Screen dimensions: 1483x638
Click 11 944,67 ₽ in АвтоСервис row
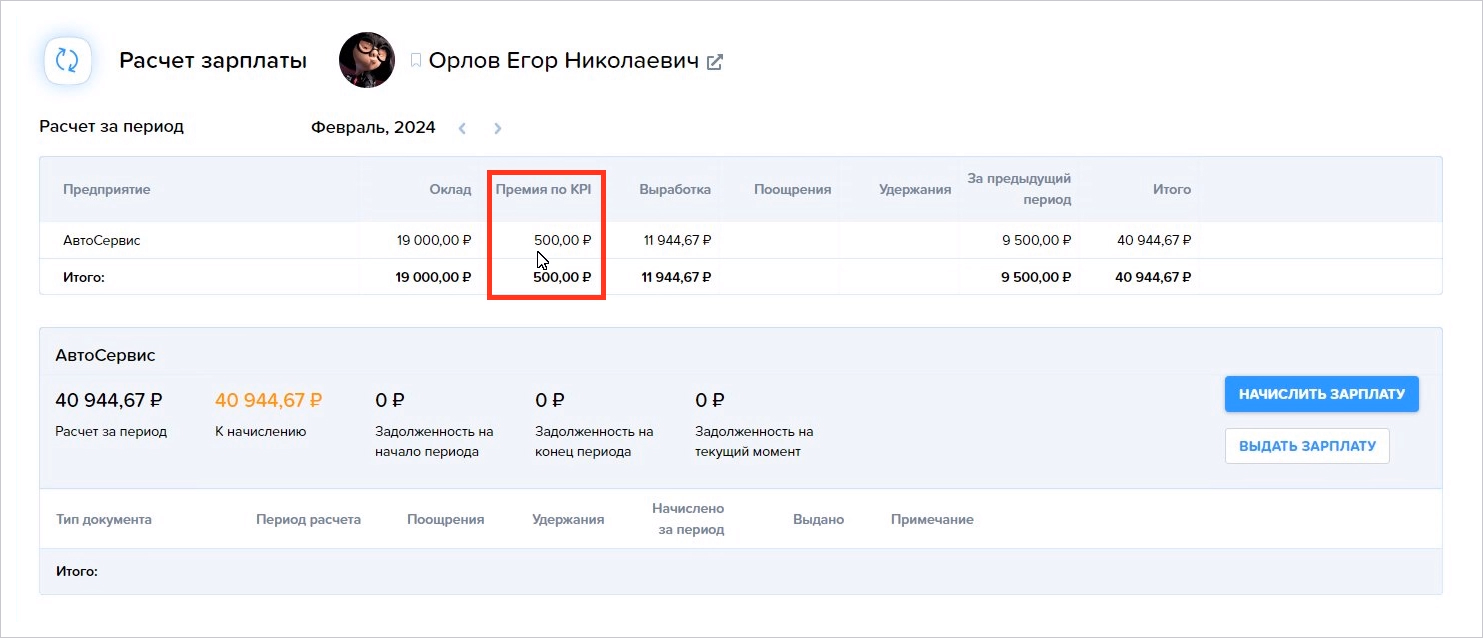(x=677, y=240)
